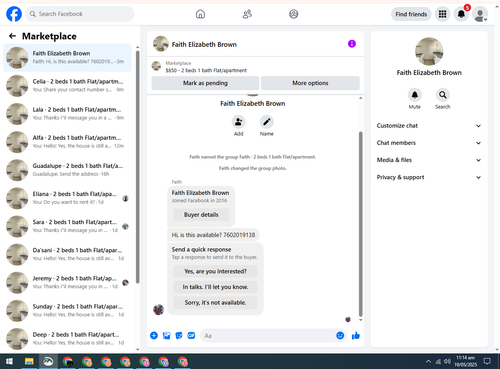Open the Lala conversation in list
Screen dimensions: 500x369
click(67, 114)
